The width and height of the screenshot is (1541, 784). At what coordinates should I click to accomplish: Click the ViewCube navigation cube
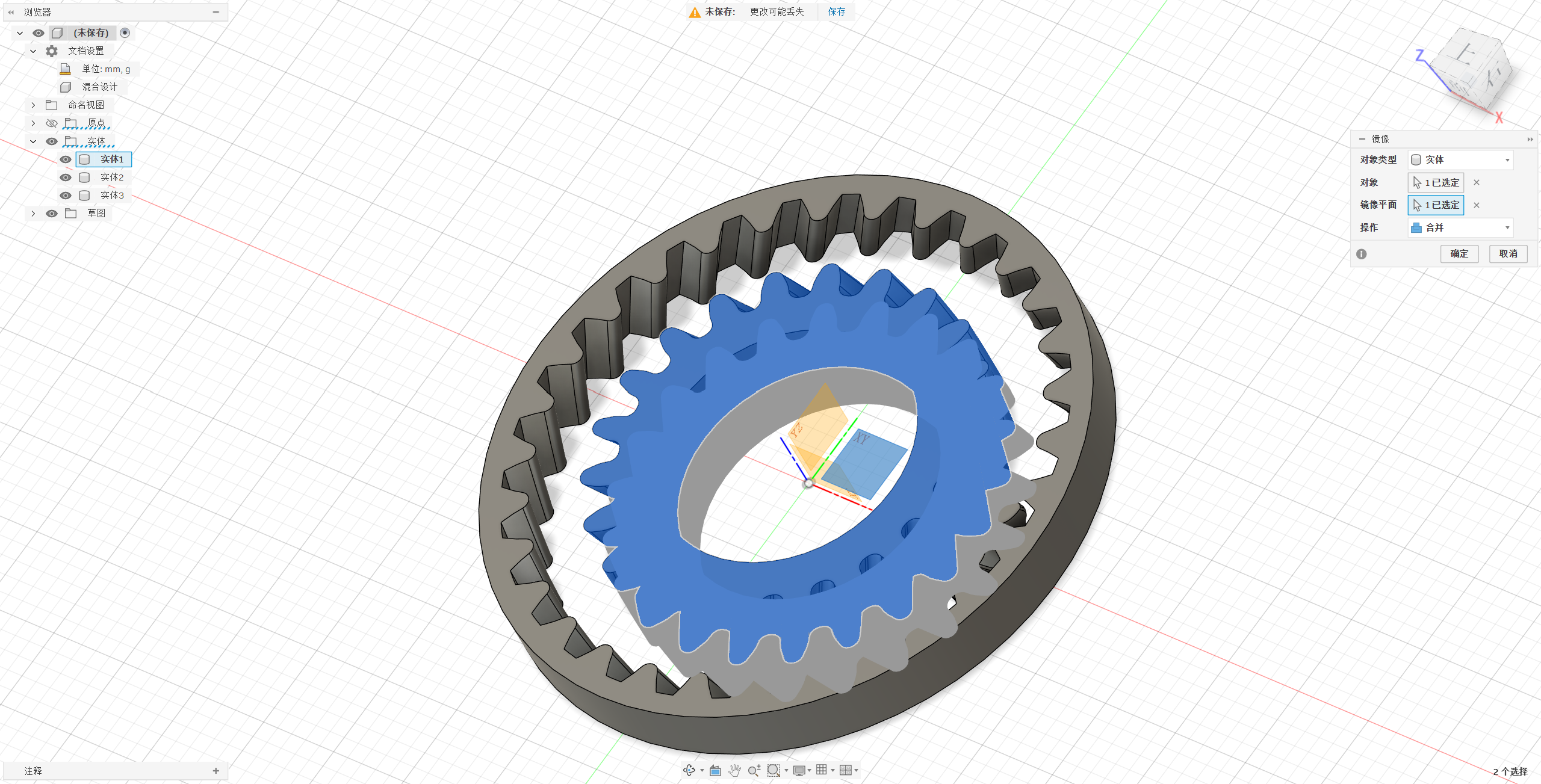click(x=1470, y=71)
